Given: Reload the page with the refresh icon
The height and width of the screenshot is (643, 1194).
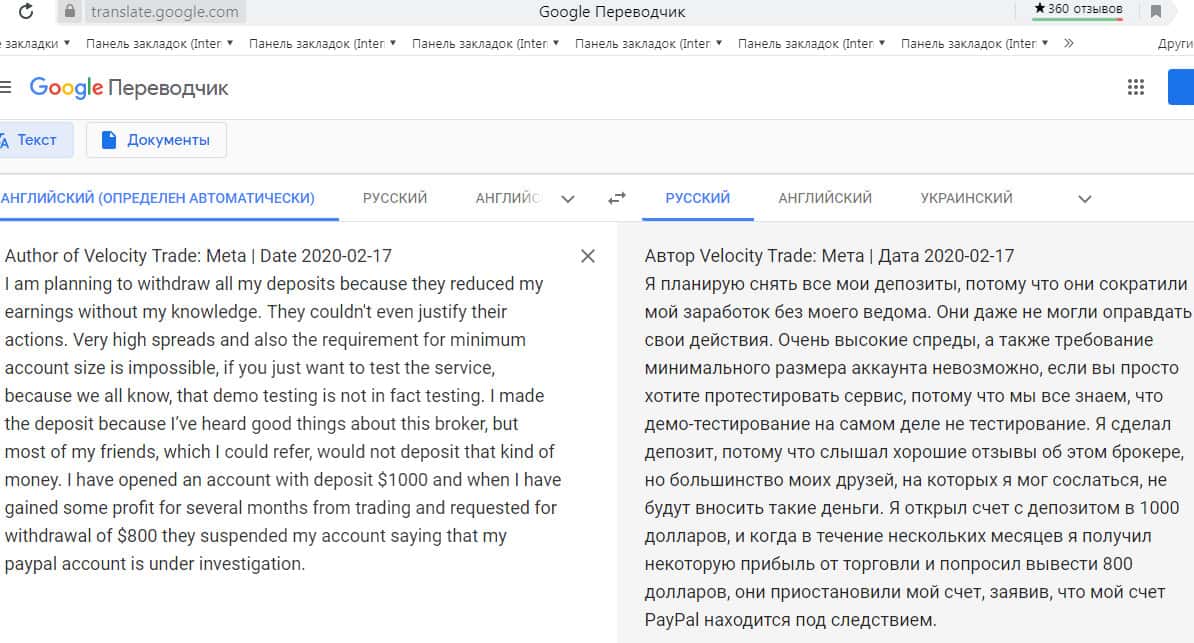Looking at the screenshot, I should (x=27, y=12).
